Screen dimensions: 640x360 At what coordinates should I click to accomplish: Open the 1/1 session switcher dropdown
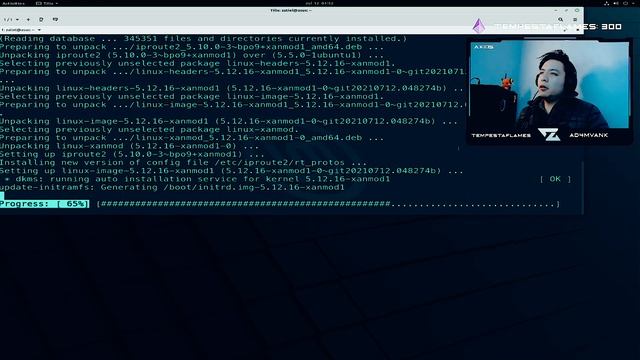point(11,20)
